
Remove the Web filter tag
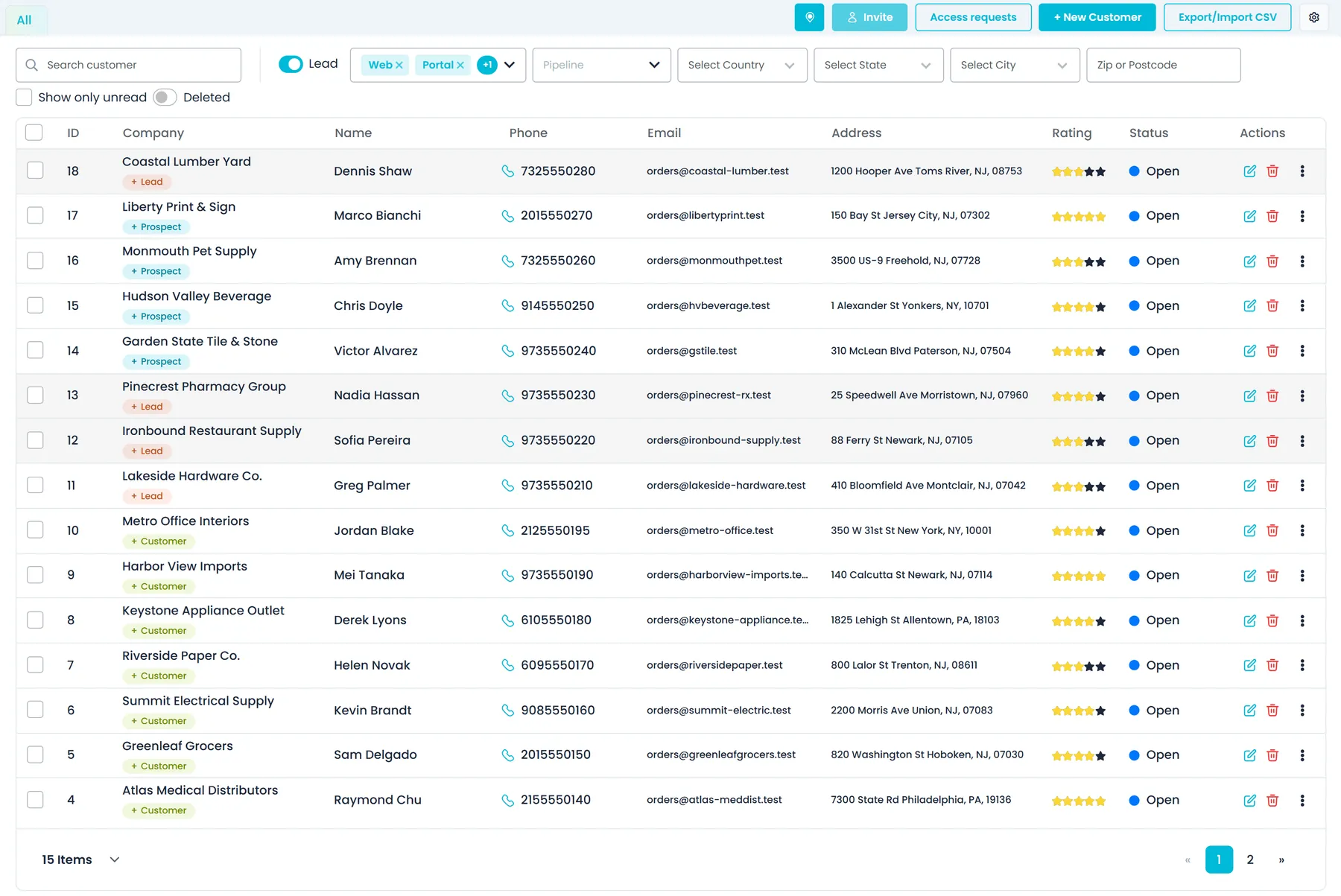[399, 65]
